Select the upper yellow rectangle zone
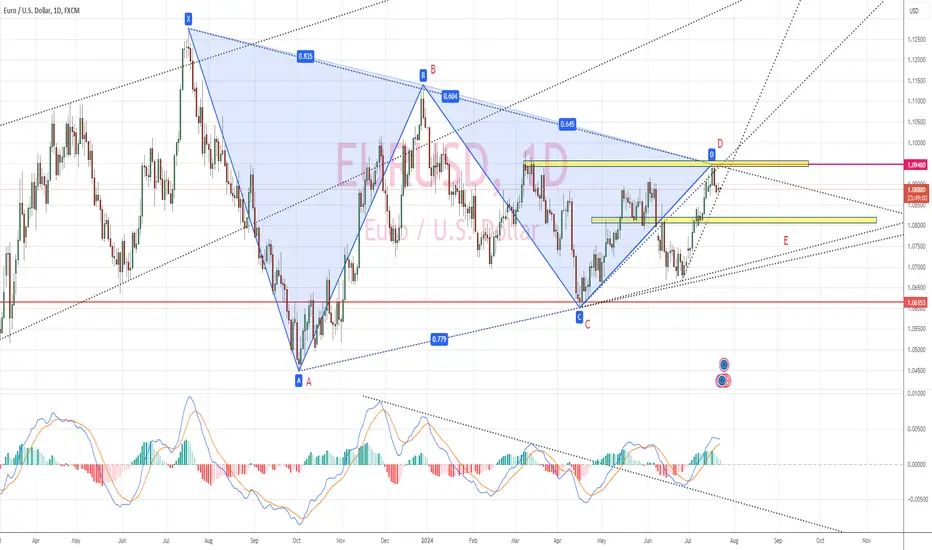The height and width of the screenshot is (550, 932). [666, 164]
